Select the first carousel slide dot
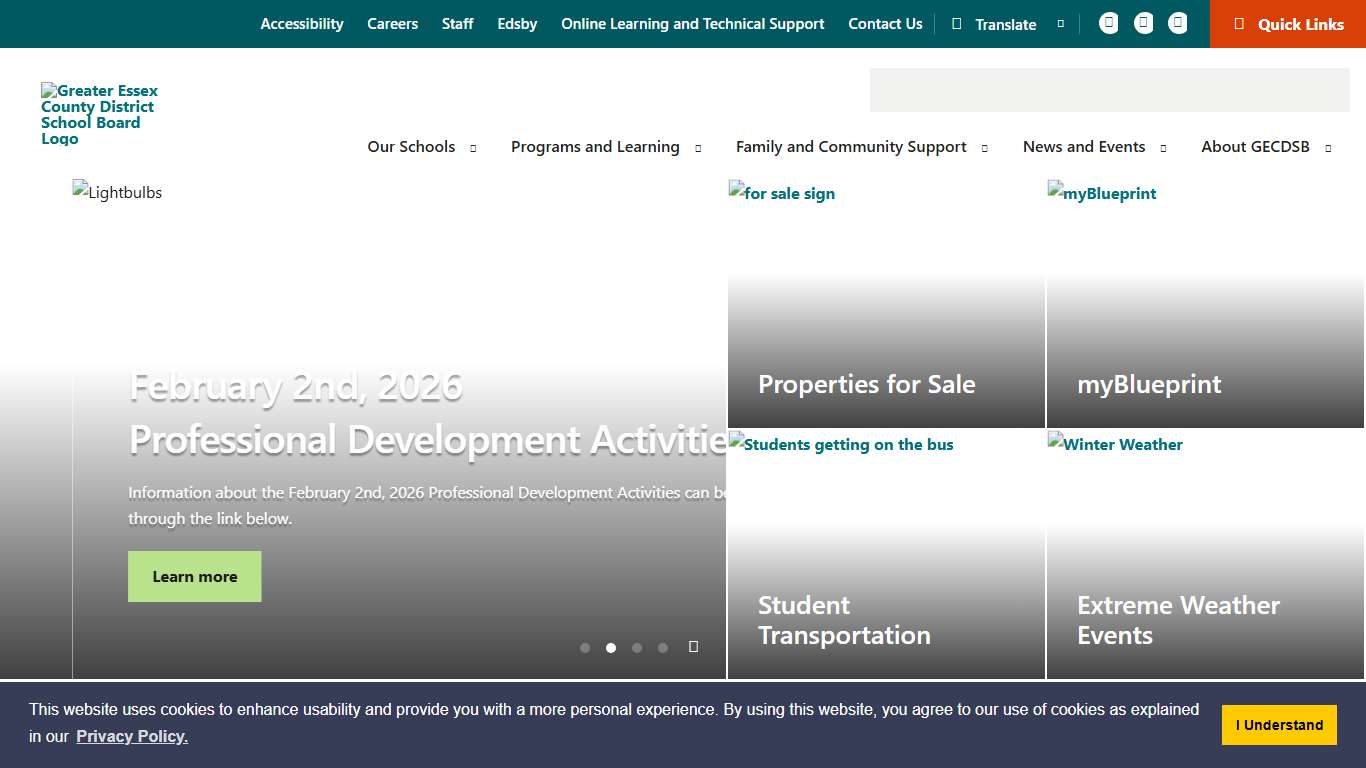This screenshot has height=768, width=1366. point(585,648)
